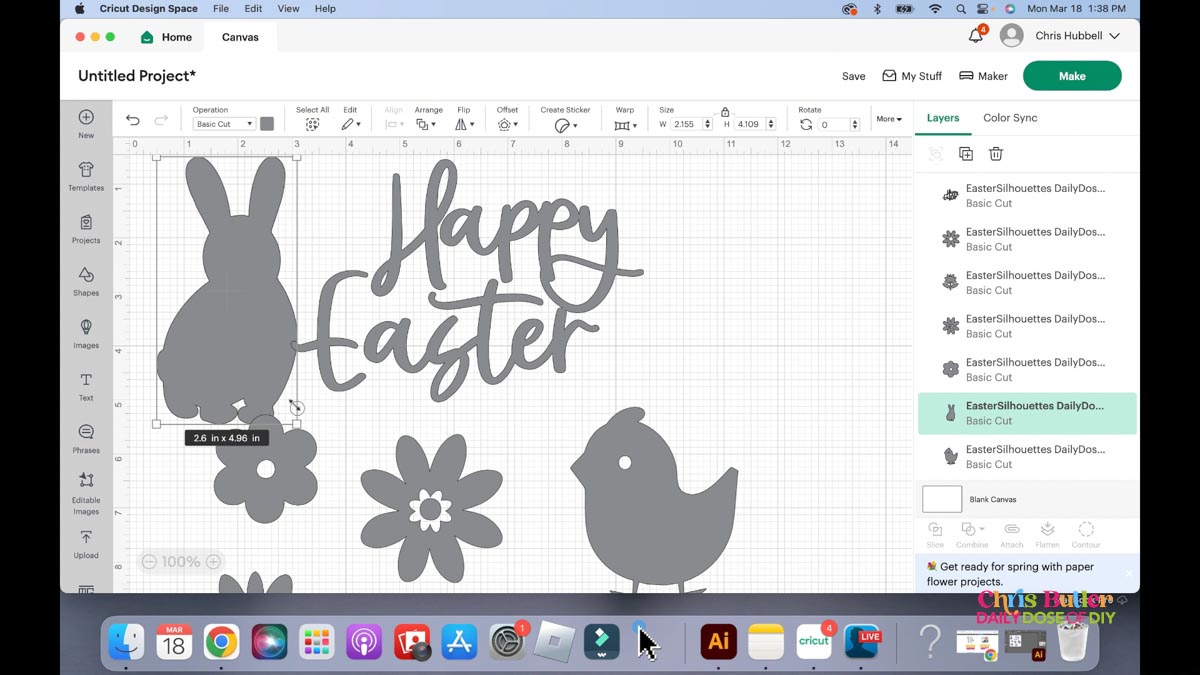
Task: Open the View menu
Action: 288,8
